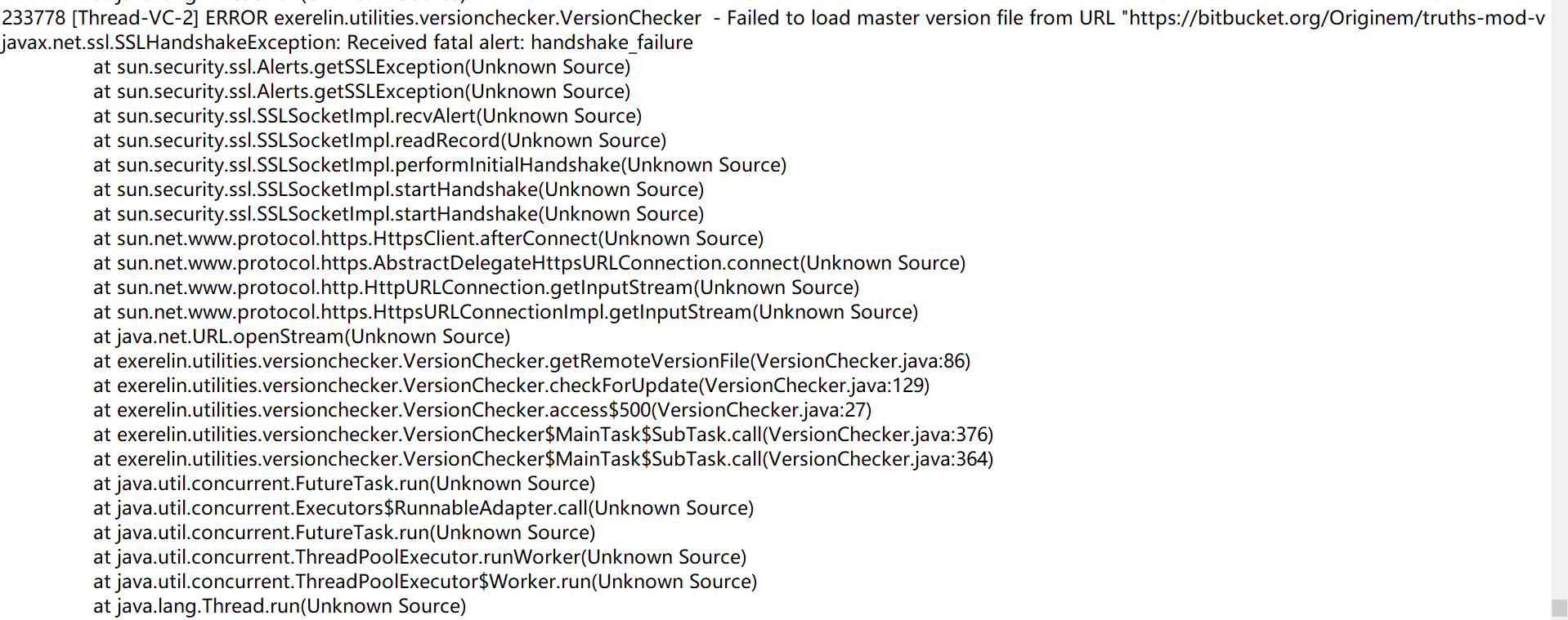Click the SSLSocketImpl.recvAlert stack line
Screen dimensions: 1568x620
(x=367, y=116)
